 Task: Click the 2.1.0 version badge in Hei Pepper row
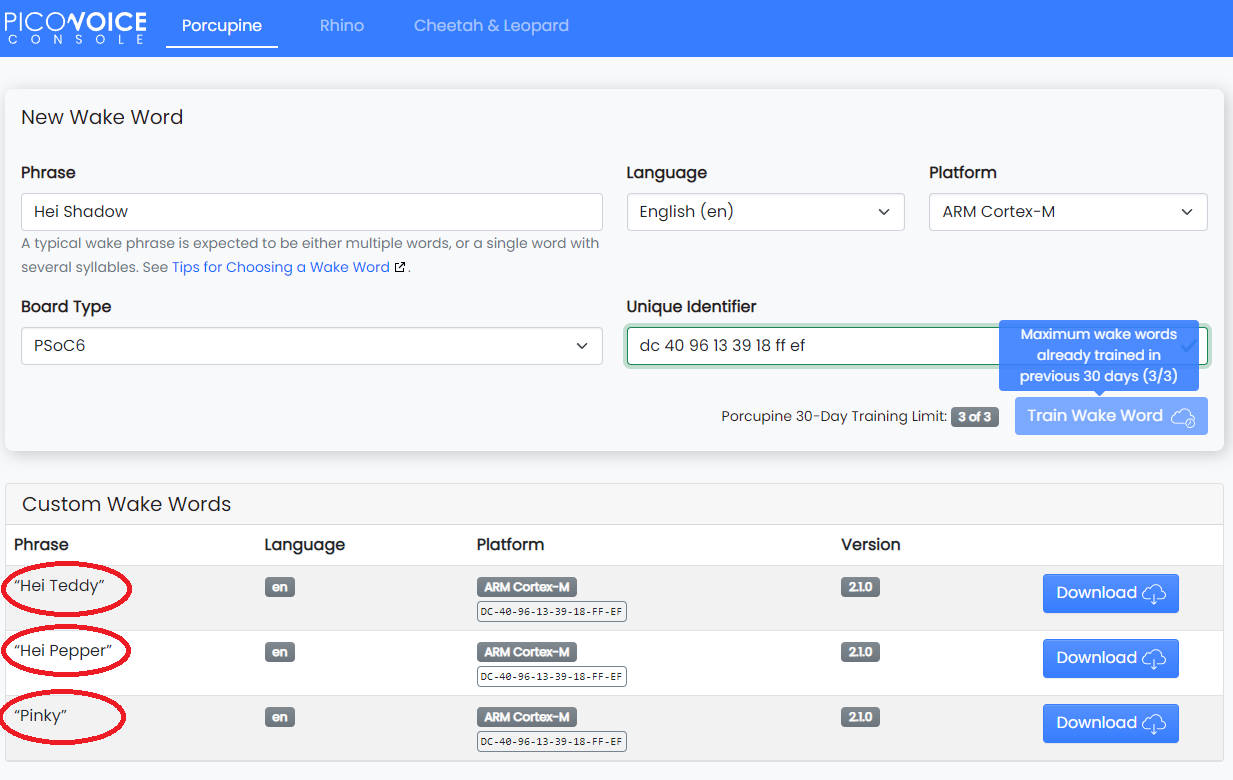860,652
